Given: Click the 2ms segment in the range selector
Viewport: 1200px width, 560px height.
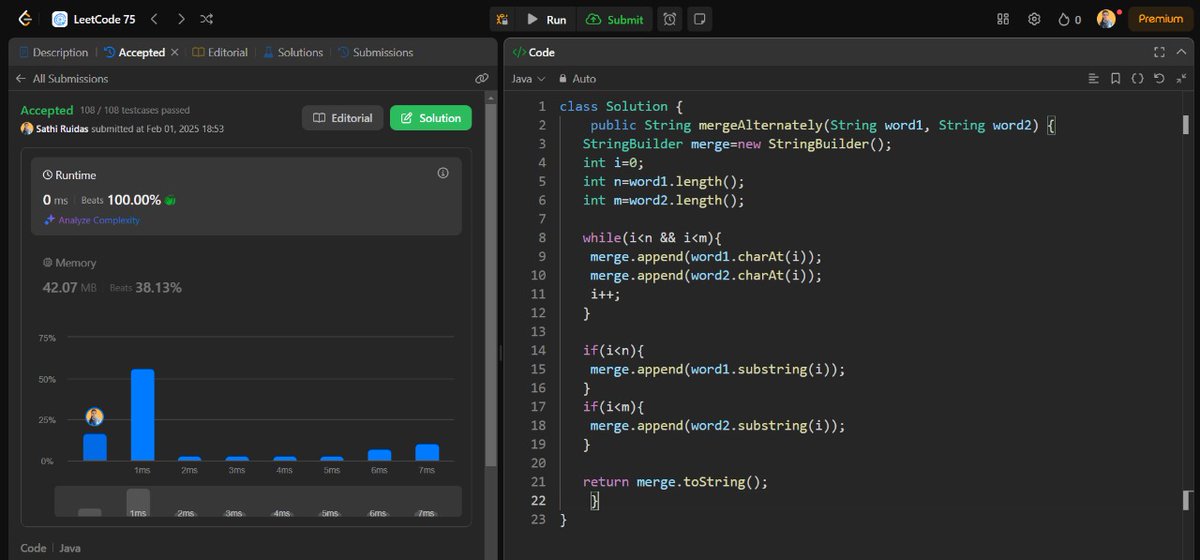Looking at the screenshot, I should (x=186, y=513).
